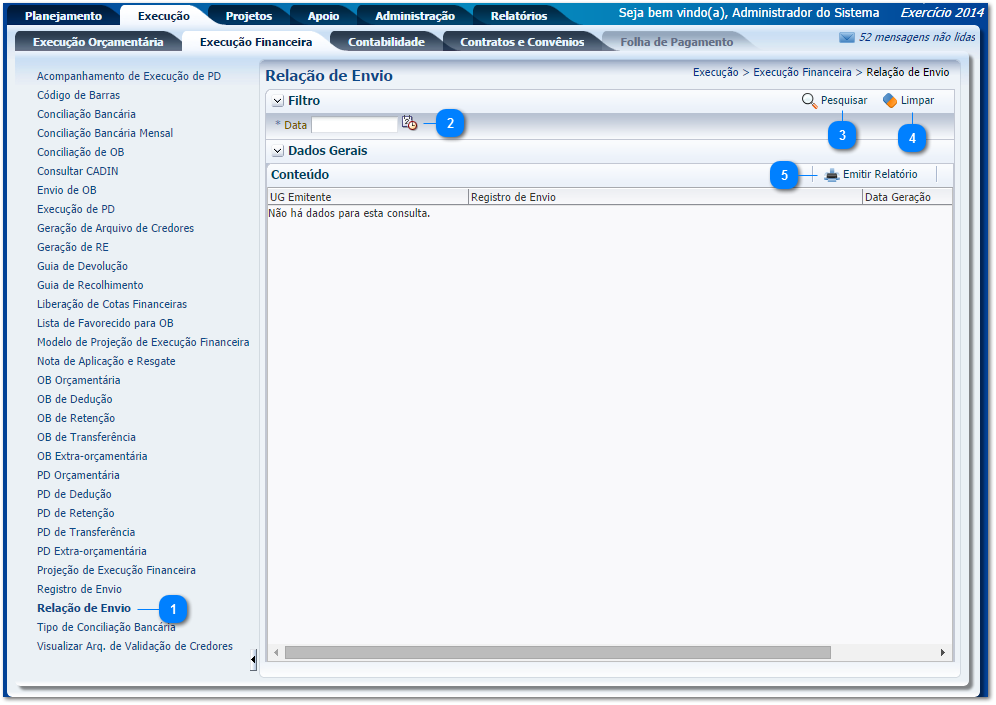Click the calendar date picker icon

pos(409,124)
